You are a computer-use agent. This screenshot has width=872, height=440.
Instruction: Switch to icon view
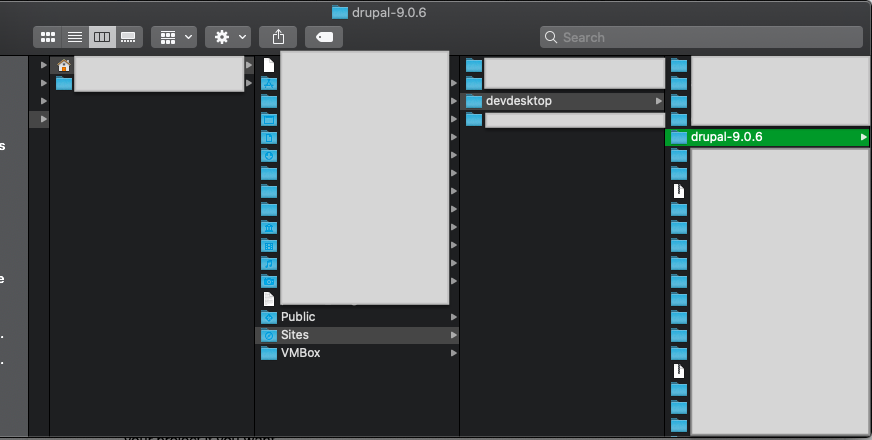[x=48, y=37]
